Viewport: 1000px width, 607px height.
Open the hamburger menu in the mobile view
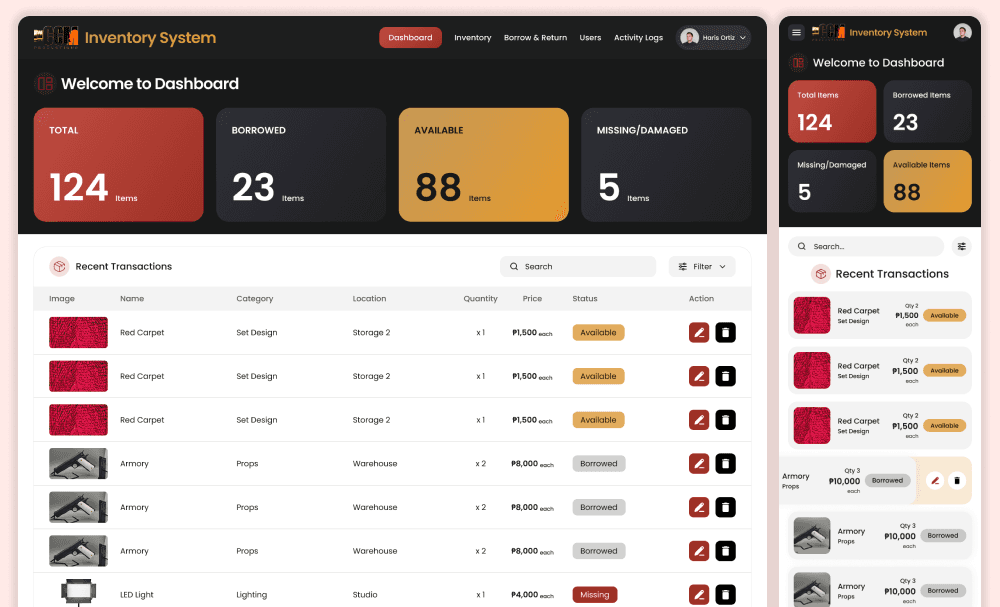point(796,32)
